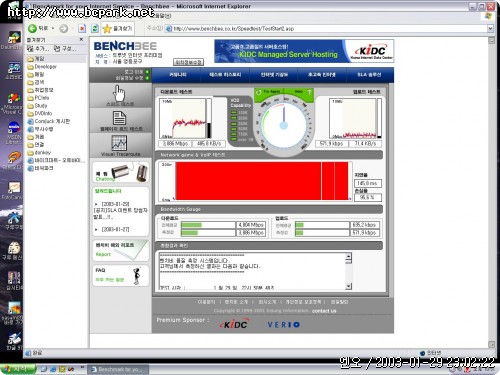Open the 인터넷 기상도 navigation tab

274,75
